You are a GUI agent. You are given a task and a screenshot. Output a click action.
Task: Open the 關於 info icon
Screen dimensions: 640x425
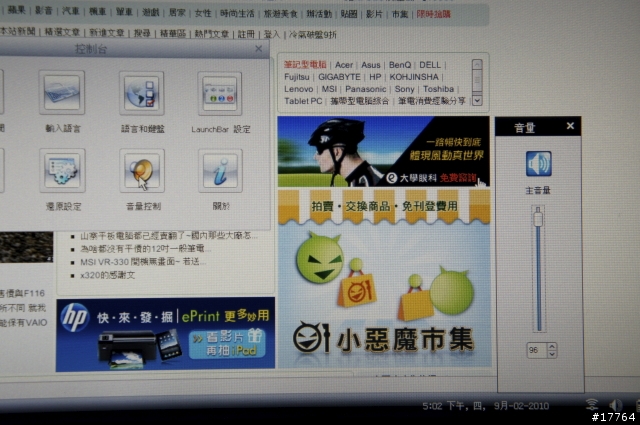pos(220,171)
